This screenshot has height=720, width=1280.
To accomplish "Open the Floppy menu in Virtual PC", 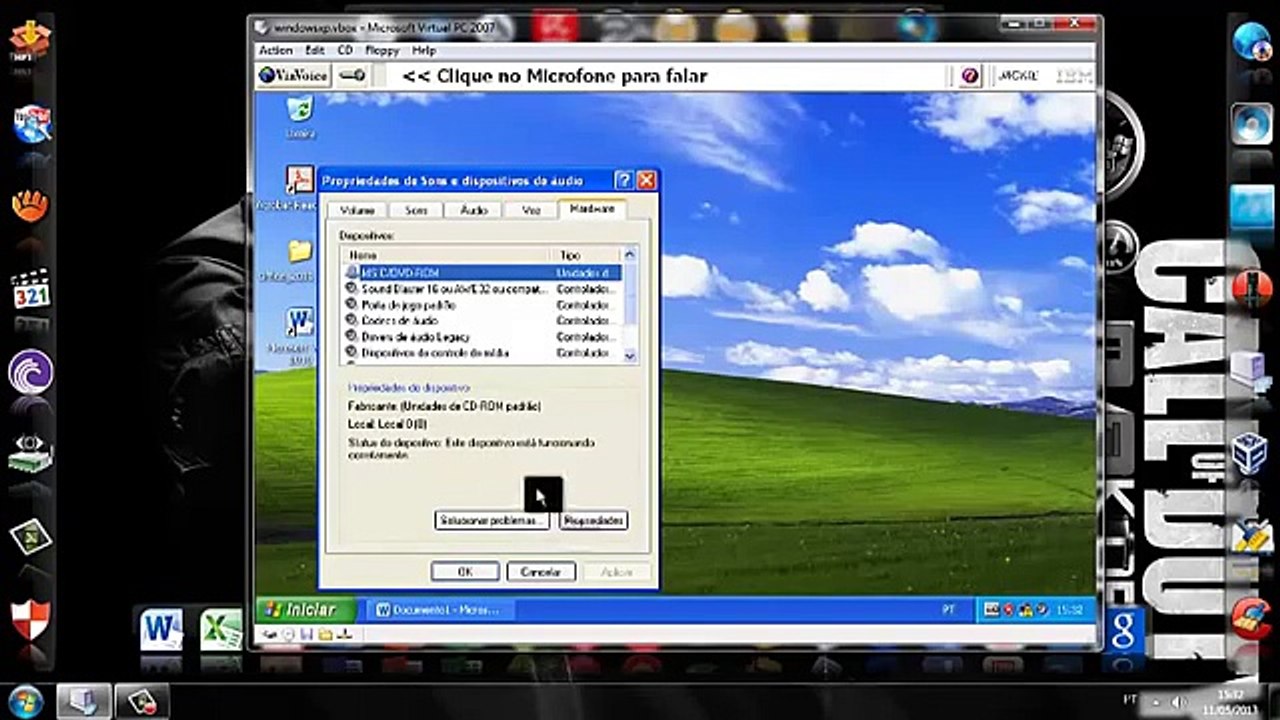I will (x=382, y=50).
